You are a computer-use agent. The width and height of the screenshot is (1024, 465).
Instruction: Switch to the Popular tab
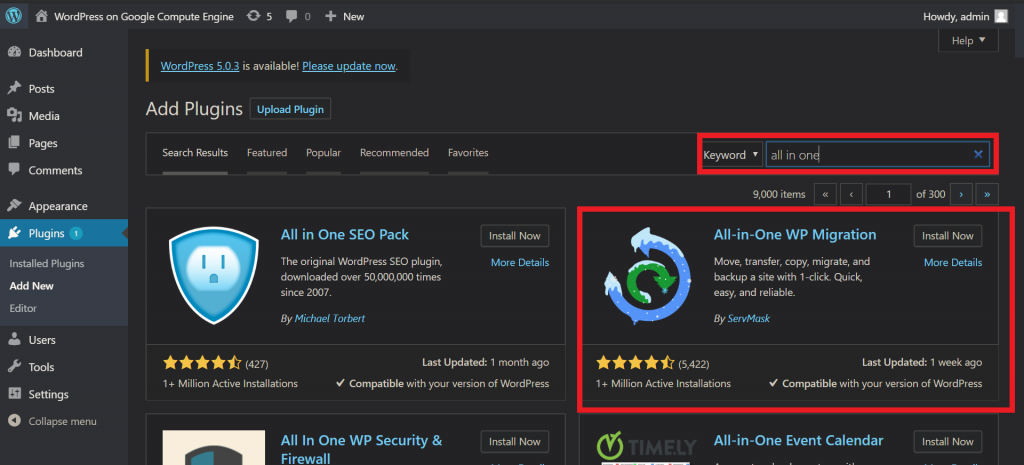(x=323, y=153)
